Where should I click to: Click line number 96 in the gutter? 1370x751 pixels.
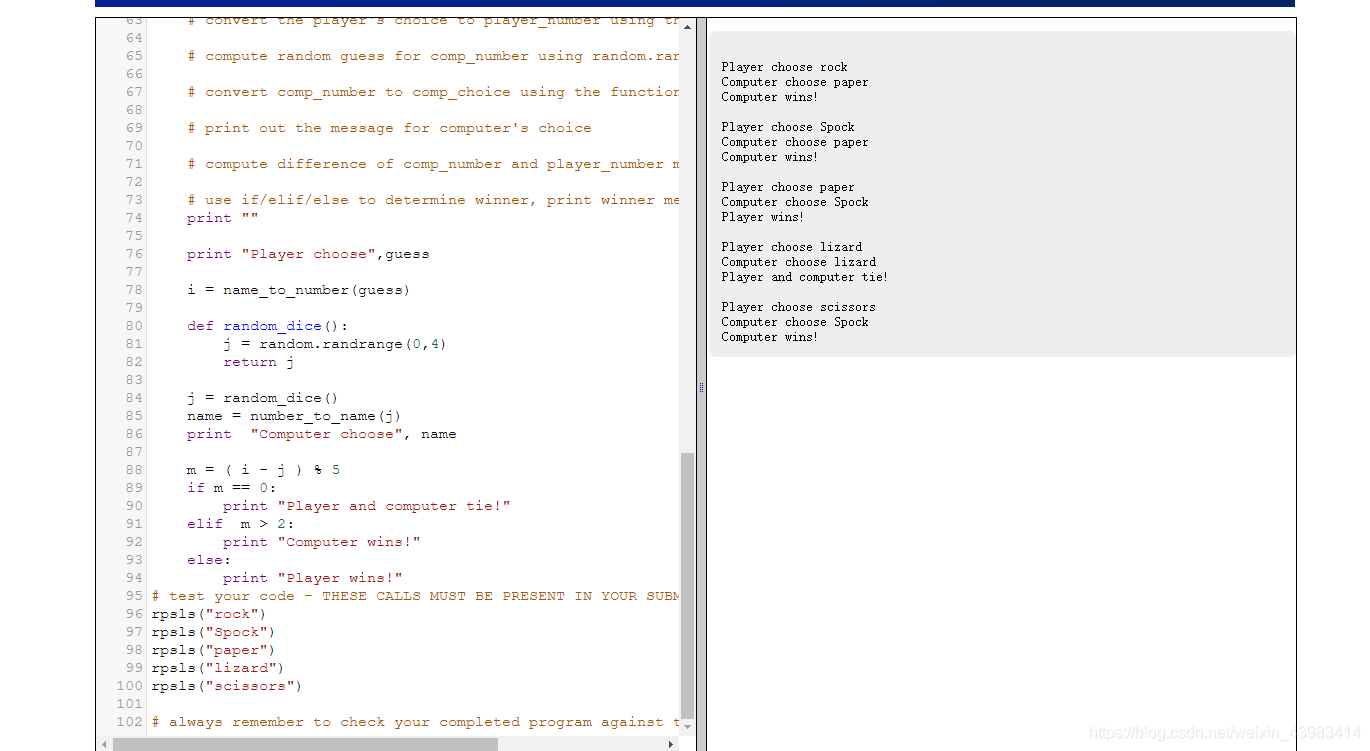pos(134,614)
